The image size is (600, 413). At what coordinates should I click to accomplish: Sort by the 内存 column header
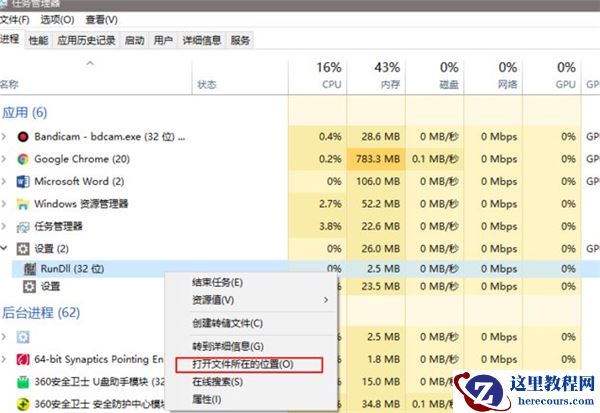390,84
